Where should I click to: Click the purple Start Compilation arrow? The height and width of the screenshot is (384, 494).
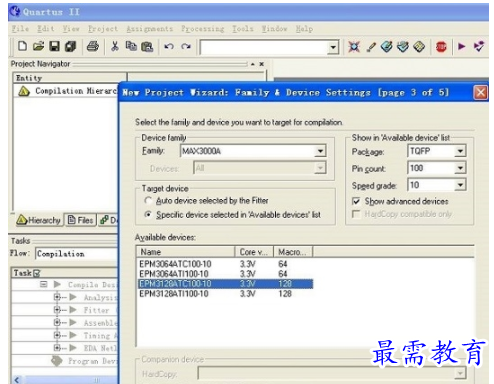click(462, 46)
